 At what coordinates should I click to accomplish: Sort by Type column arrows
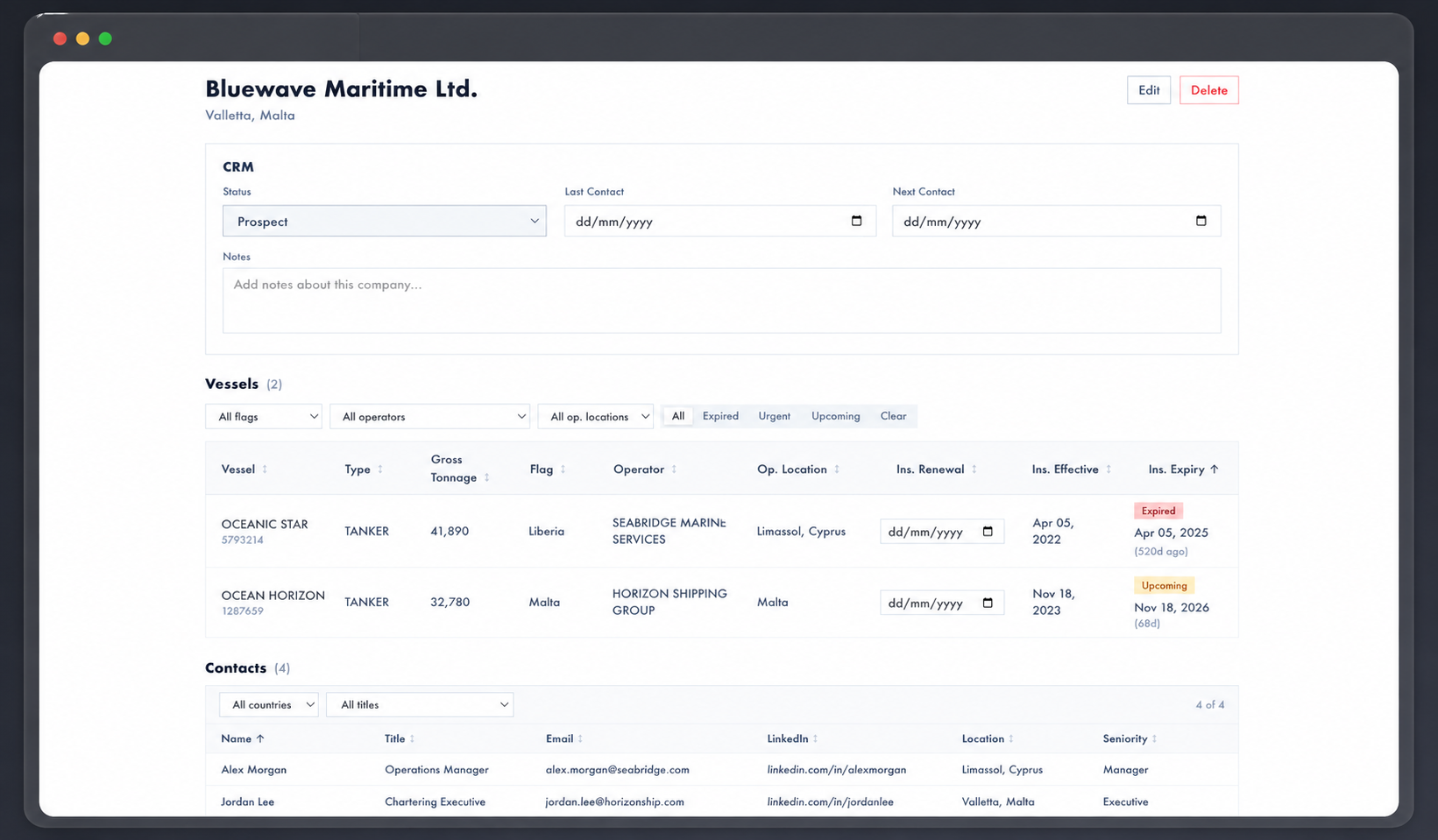380,469
